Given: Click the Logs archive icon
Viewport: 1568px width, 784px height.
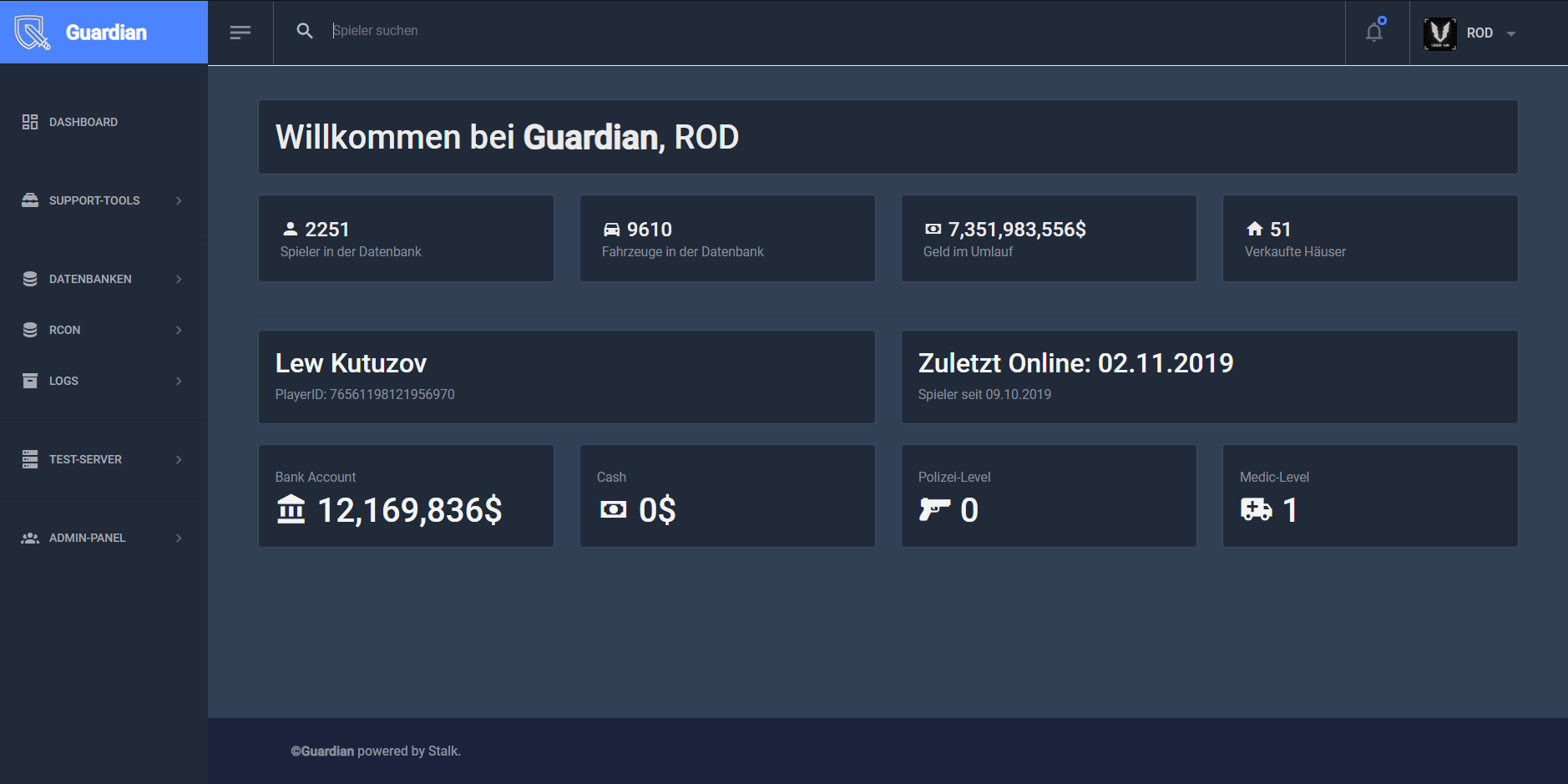Looking at the screenshot, I should [30, 381].
